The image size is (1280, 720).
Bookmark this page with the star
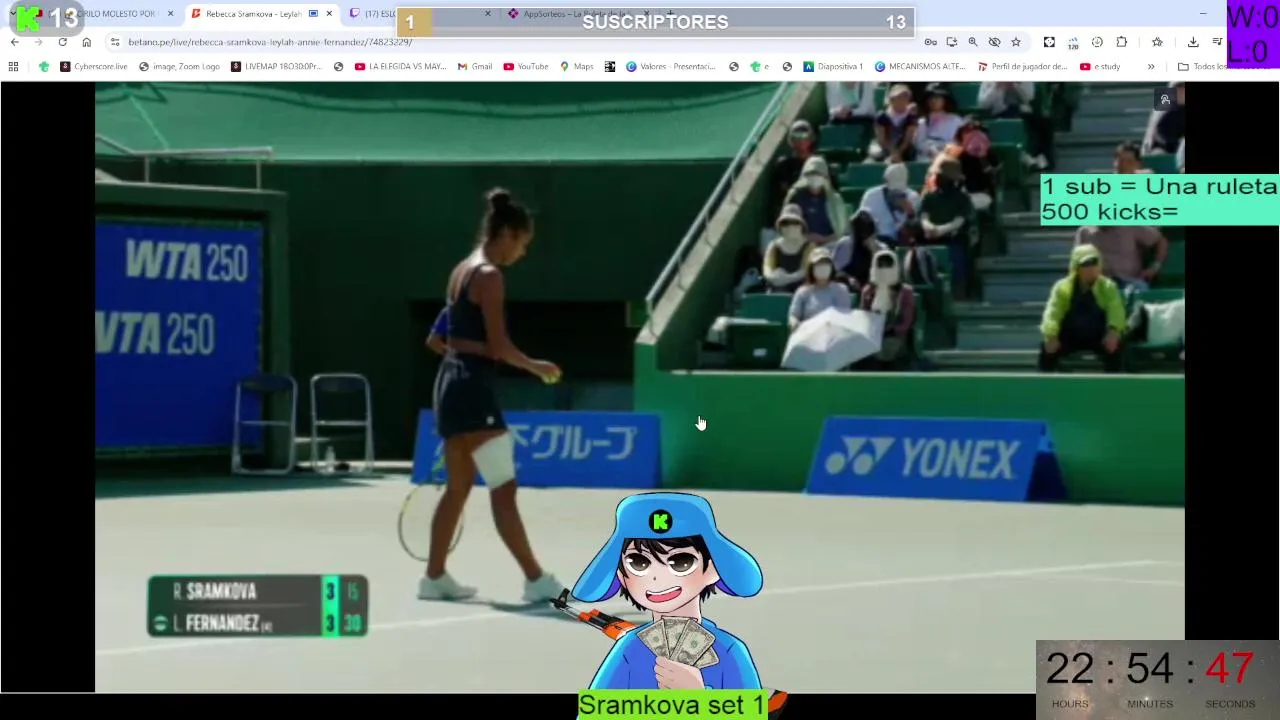coord(1016,42)
